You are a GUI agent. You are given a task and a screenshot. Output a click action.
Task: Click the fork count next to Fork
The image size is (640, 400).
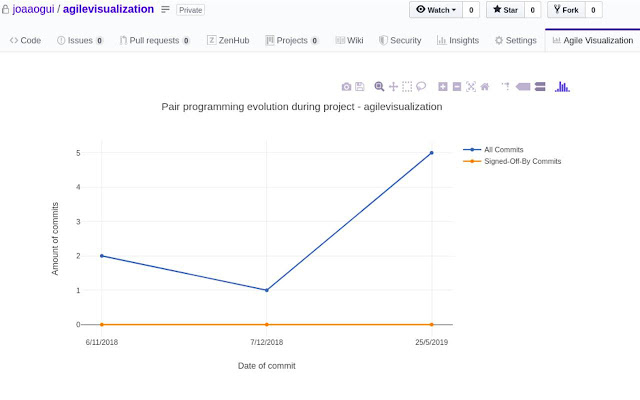click(593, 10)
